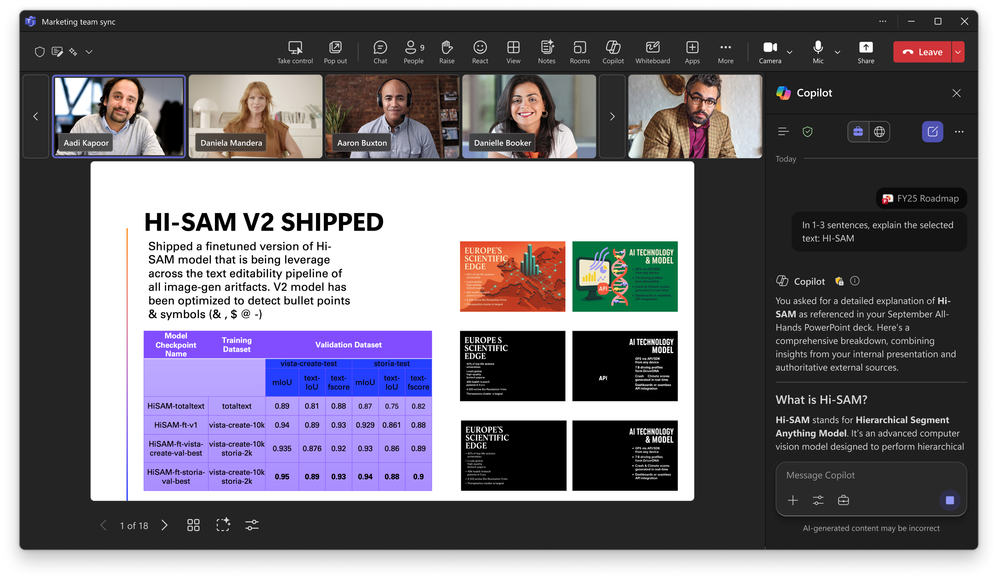Start a new Copilot chat
998x579 pixels.
(x=932, y=132)
